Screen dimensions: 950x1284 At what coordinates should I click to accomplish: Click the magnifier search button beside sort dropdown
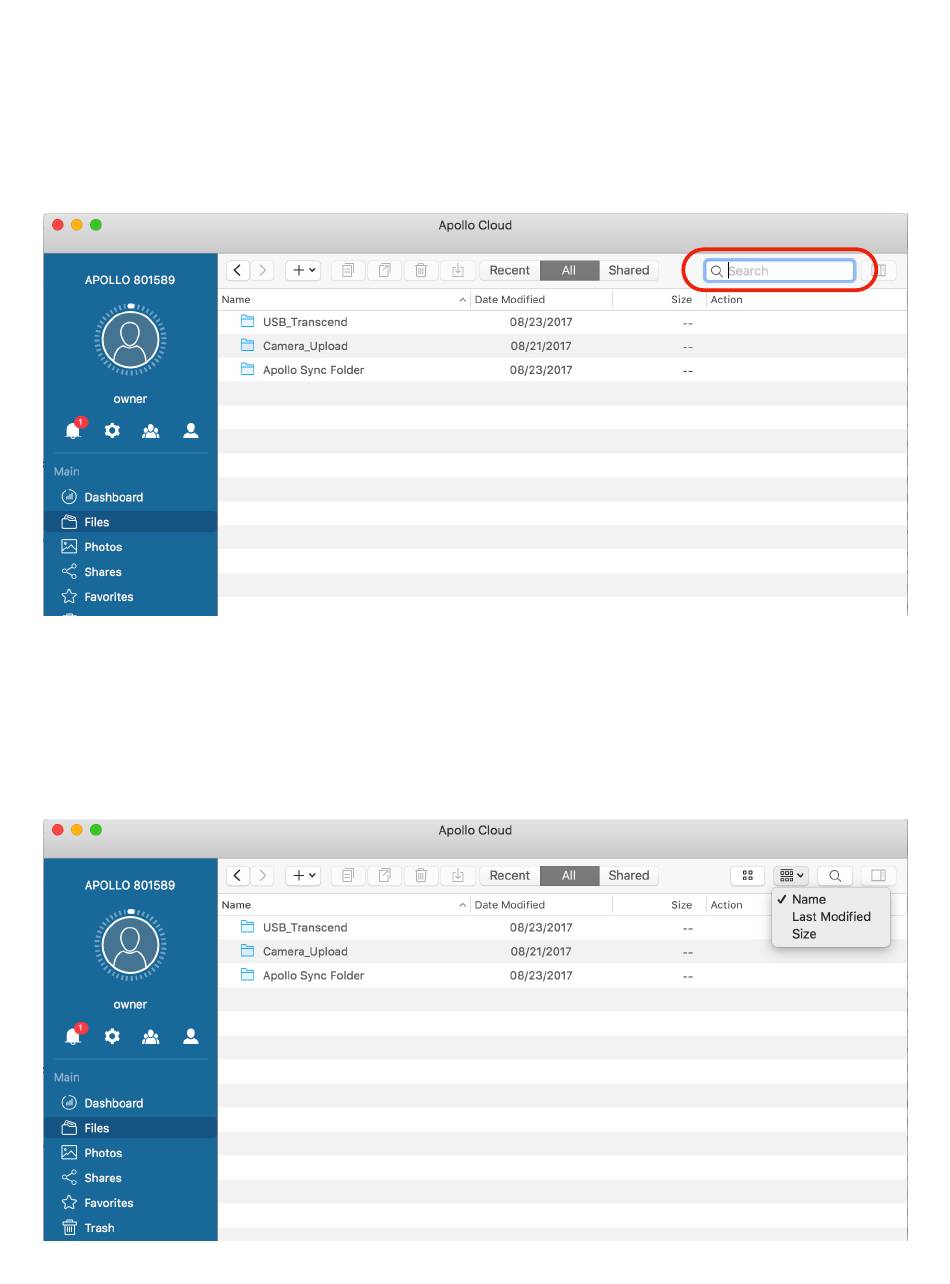[835, 876]
